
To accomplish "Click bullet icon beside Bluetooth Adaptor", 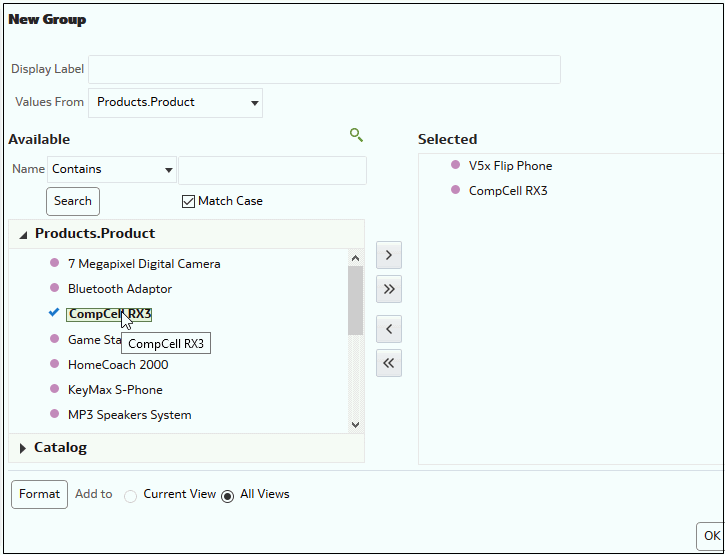I will [x=55, y=288].
